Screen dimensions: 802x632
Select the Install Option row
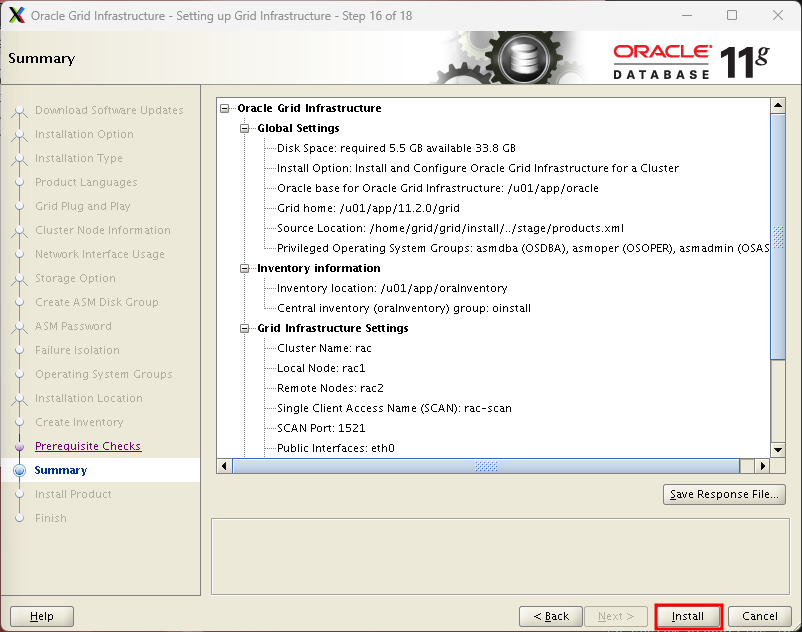[x=478, y=168]
